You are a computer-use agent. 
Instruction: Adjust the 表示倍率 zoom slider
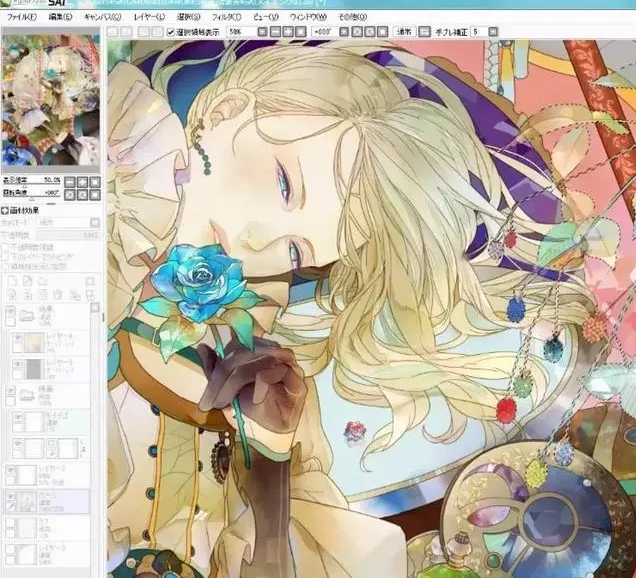point(32,184)
